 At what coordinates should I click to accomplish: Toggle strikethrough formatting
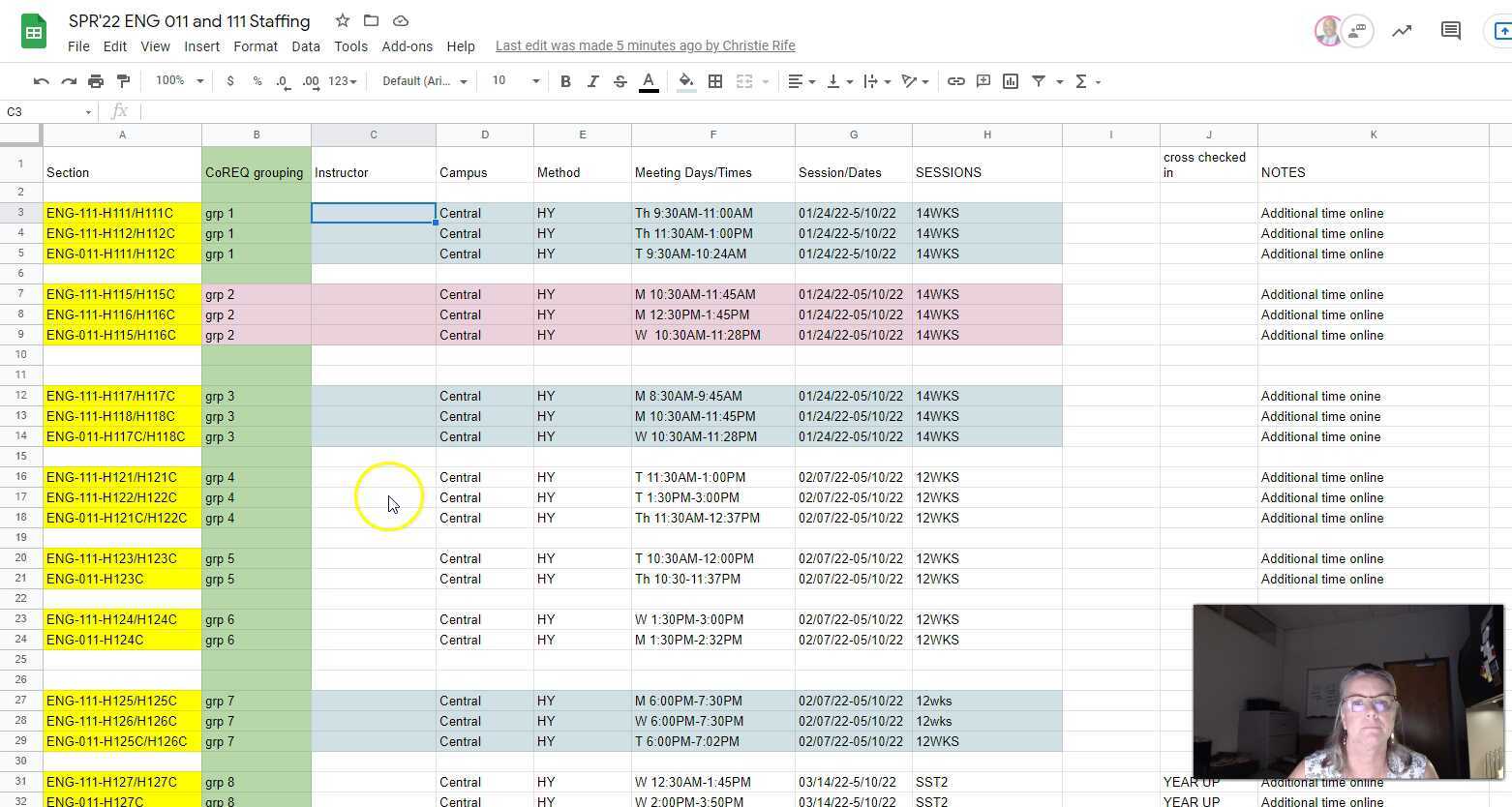click(x=620, y=80)
